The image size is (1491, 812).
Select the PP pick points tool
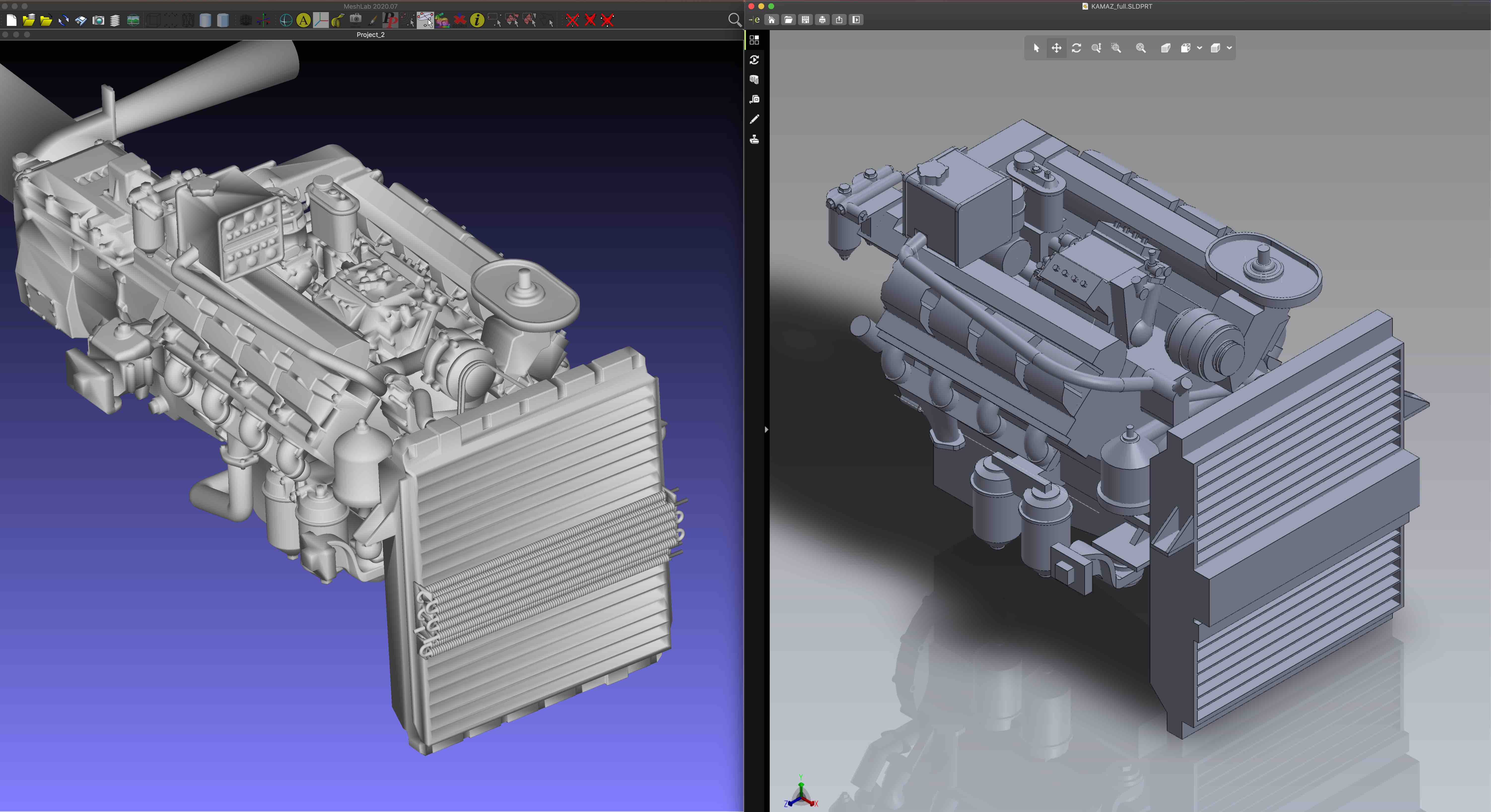[x=391, y=20]
